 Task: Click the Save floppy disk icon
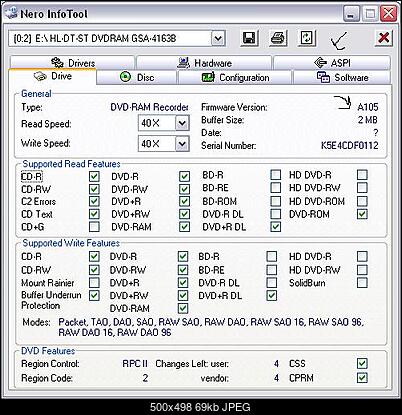tap(249, 38)
